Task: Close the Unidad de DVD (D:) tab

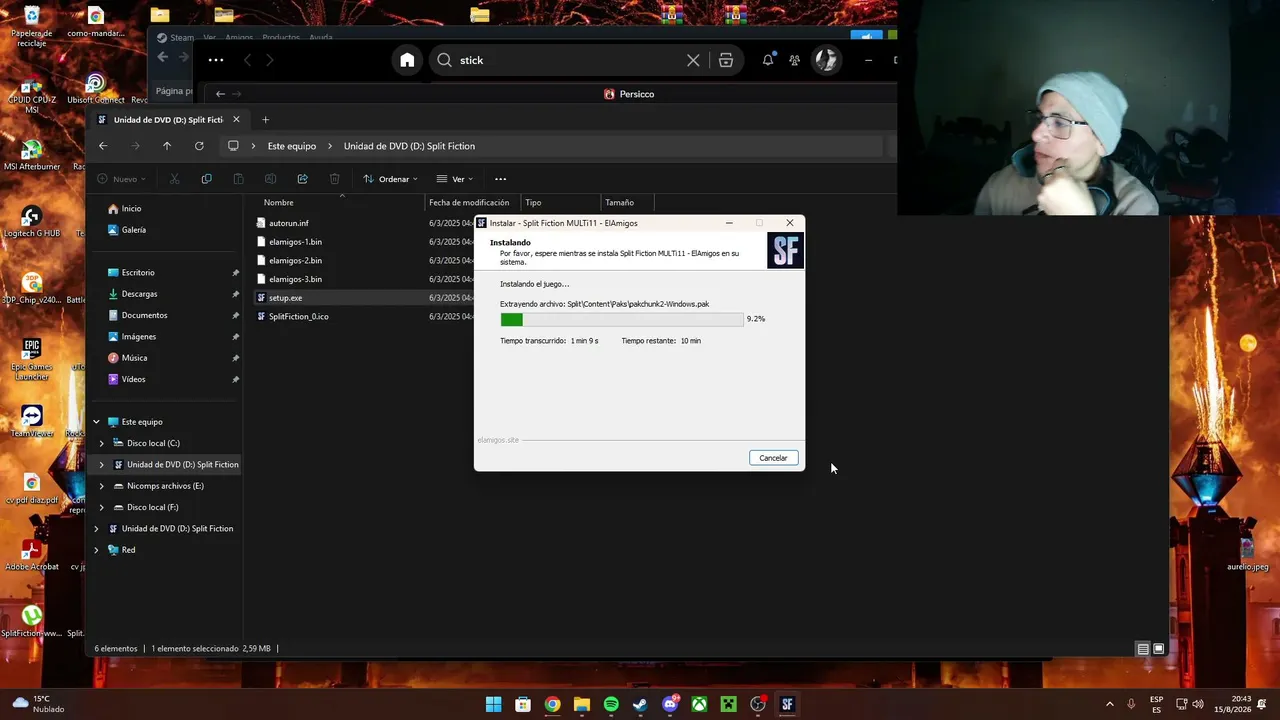Action: coord(236,120)
